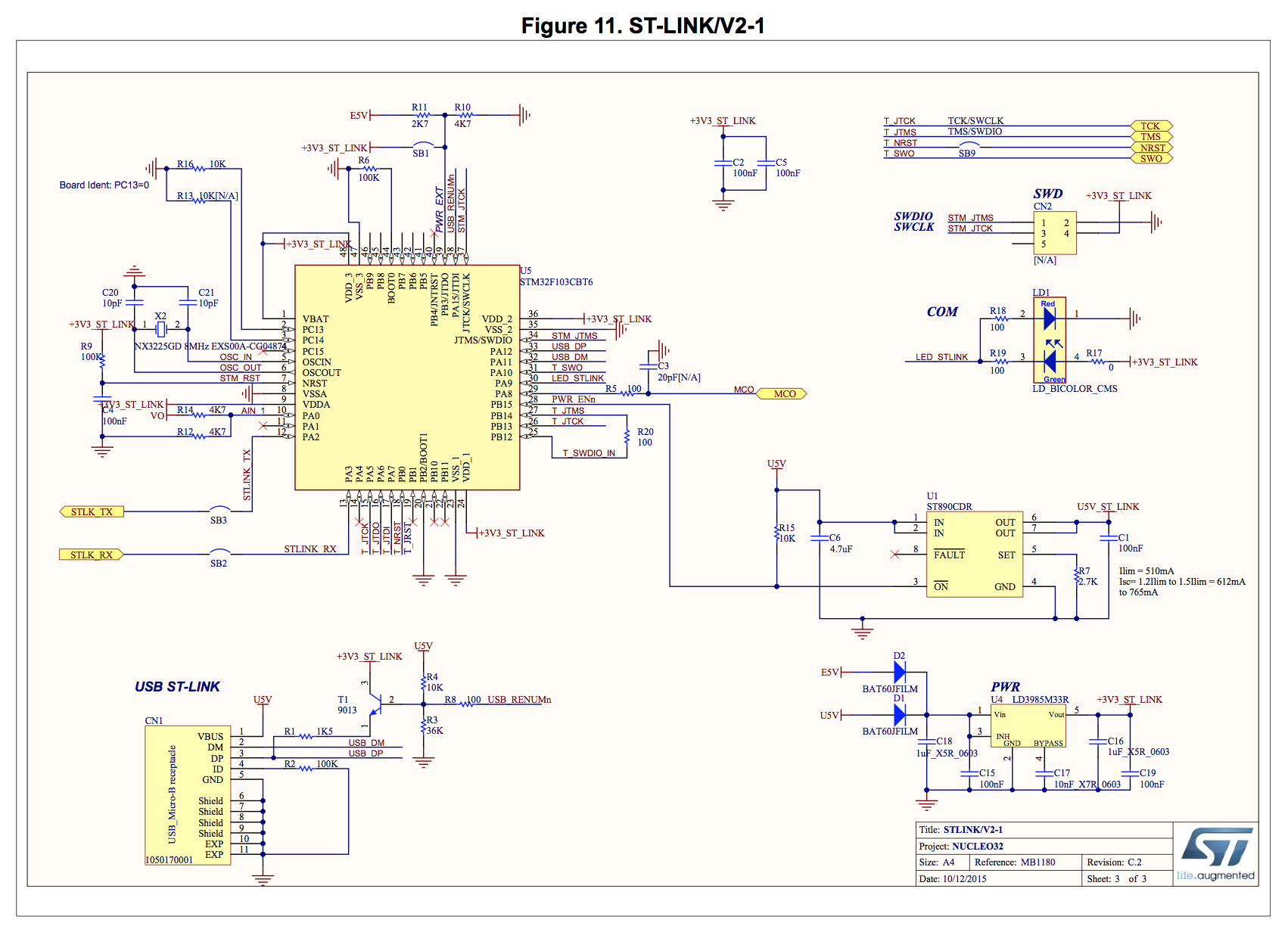Click the C2 100nF capacitor symbol
Image resolution: width=1288 pixels, height=929 pixels.
pyautogui.click(x=723, y=163)
